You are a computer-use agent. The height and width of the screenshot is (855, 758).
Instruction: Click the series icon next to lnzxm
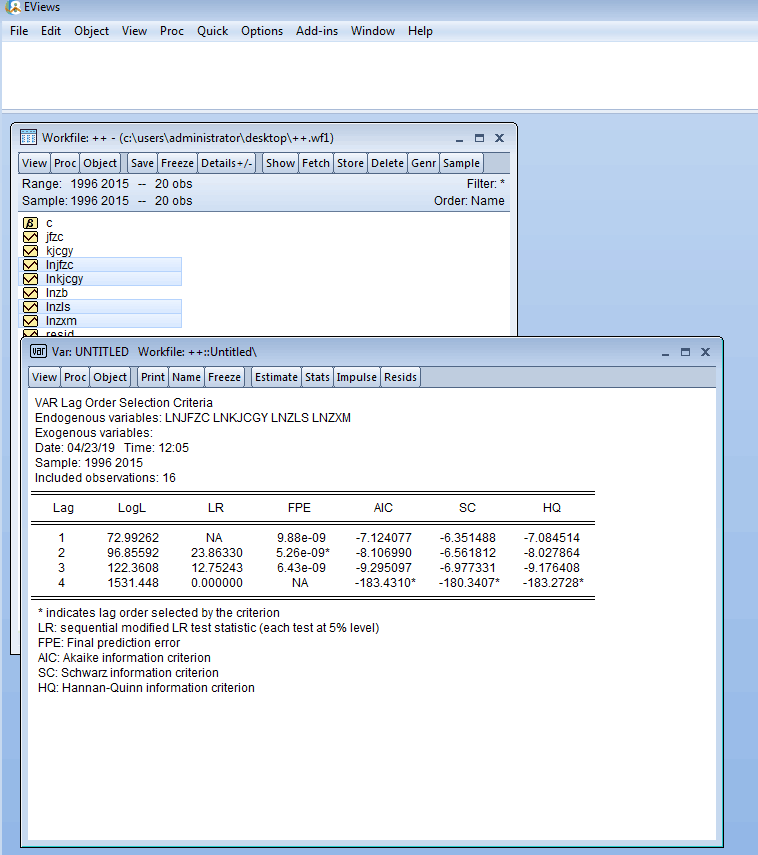(x=31, y=321)
